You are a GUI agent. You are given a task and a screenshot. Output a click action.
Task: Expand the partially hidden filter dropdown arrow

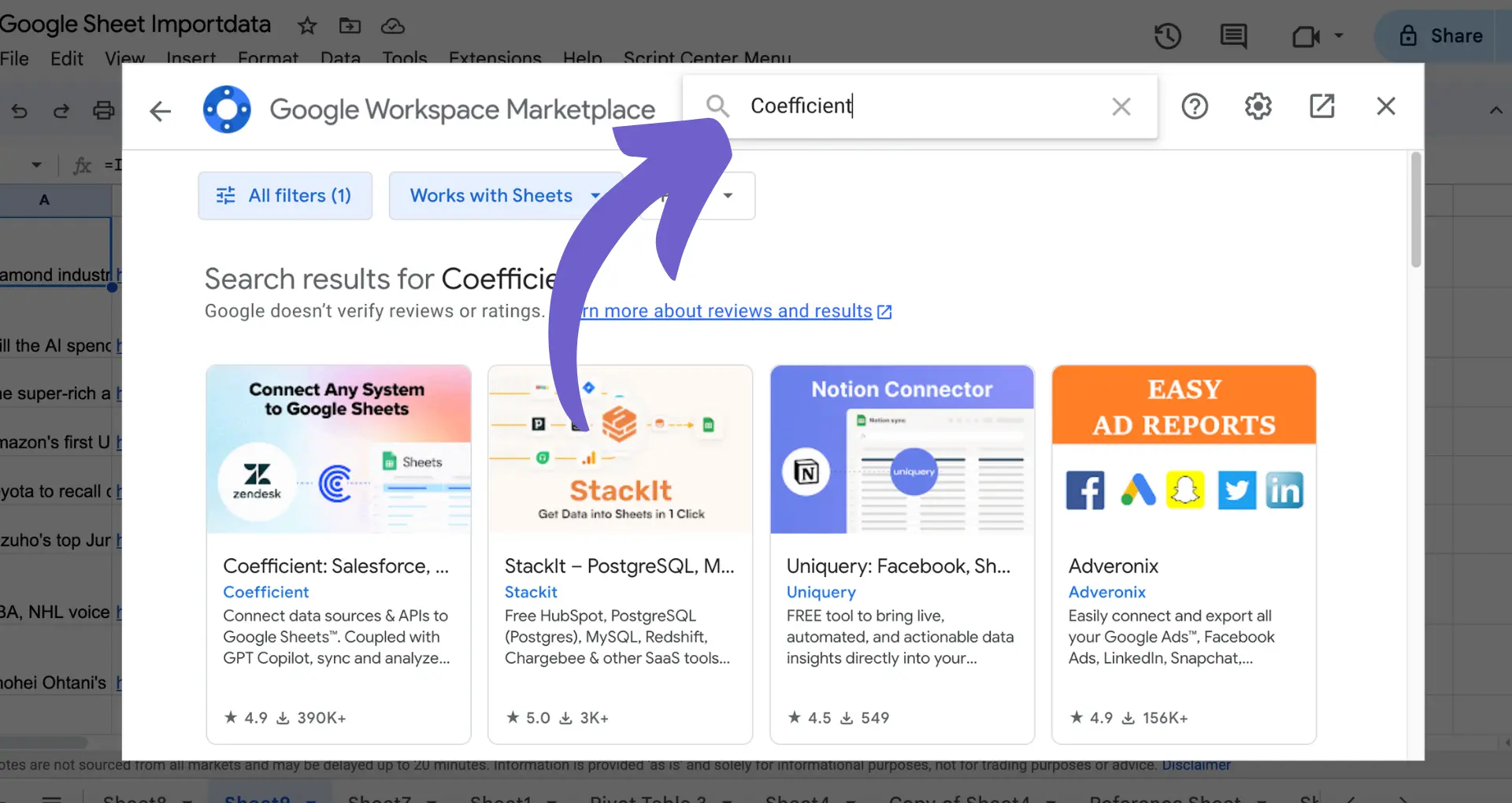728,196
